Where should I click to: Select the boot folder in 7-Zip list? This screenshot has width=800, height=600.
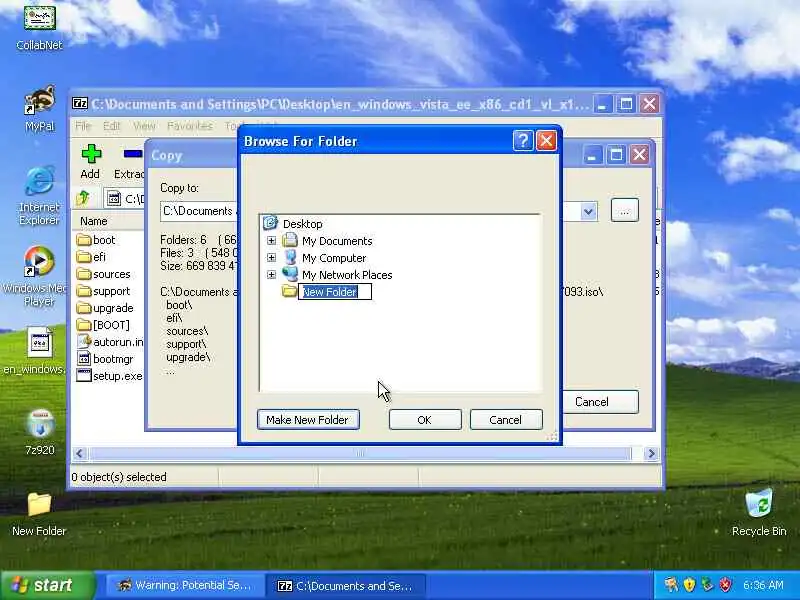click(x=96, y=240)
